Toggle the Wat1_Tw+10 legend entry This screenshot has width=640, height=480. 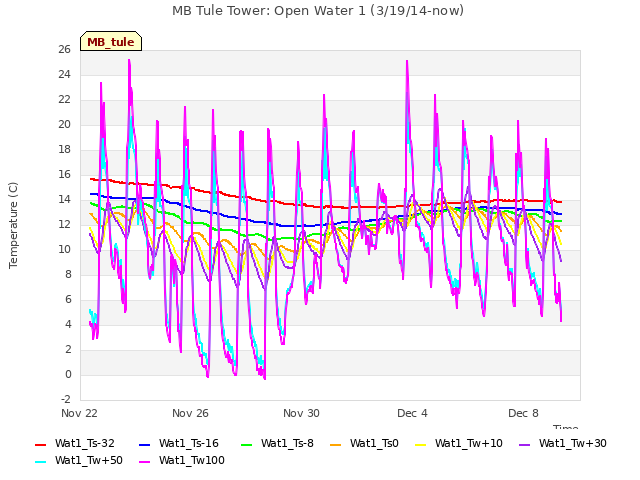[x=459, y=444]
